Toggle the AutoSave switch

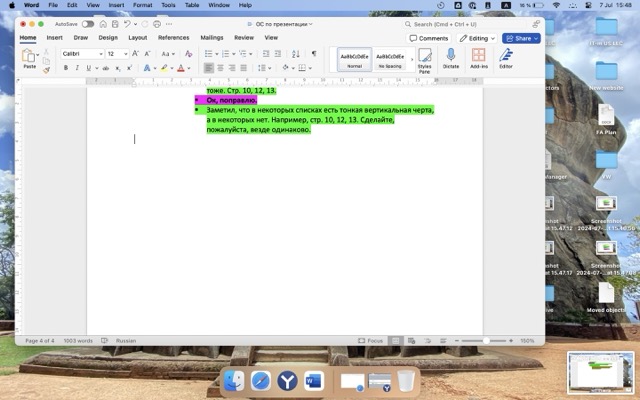click(x=88, y=23)
